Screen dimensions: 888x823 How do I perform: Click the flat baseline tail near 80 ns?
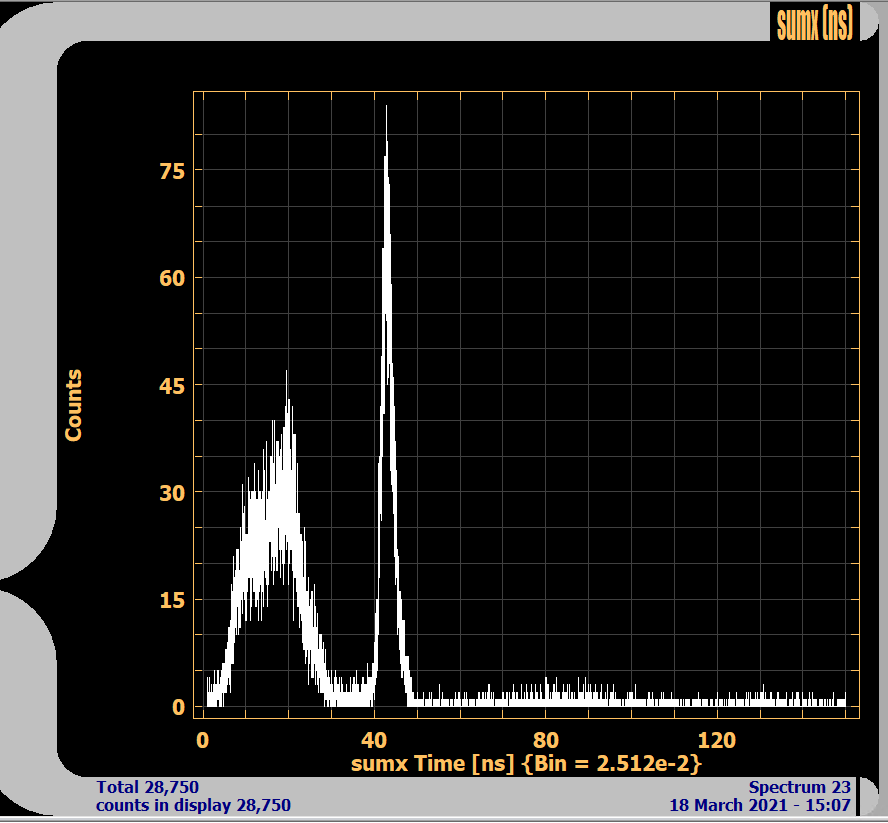click(546, 698)
